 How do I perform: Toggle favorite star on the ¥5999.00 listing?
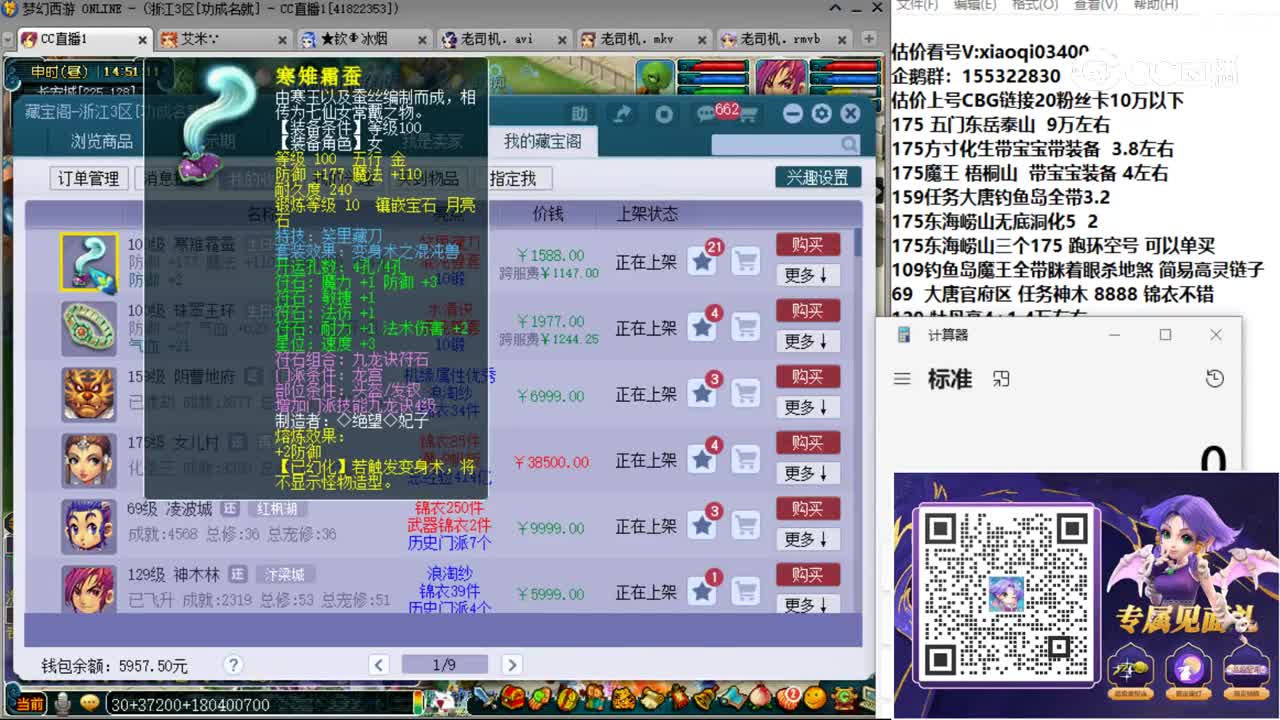[x=703, y=592]
